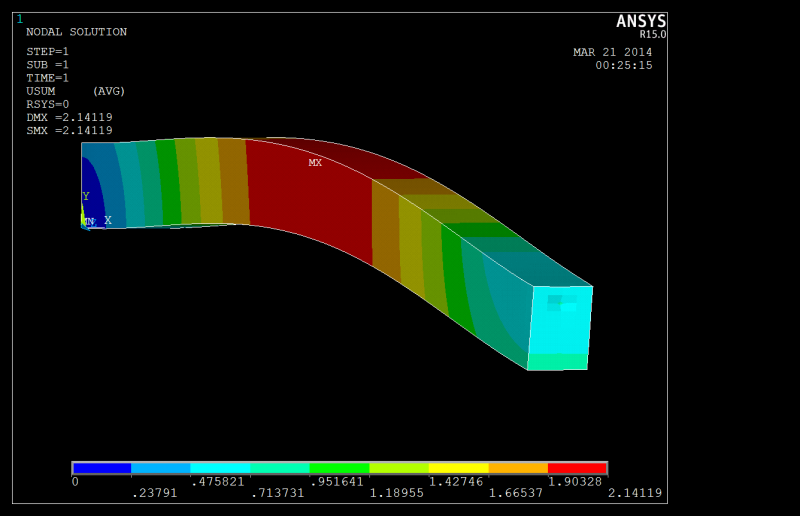Click the NODAL SOLUTION title text
Viewport: 800px width, 516px height.
coord(77,32)
